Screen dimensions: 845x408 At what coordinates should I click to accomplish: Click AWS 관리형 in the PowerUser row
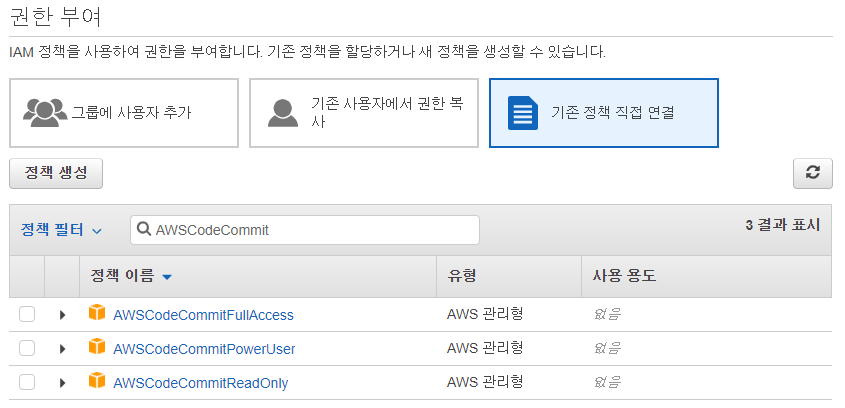point(485,348)
